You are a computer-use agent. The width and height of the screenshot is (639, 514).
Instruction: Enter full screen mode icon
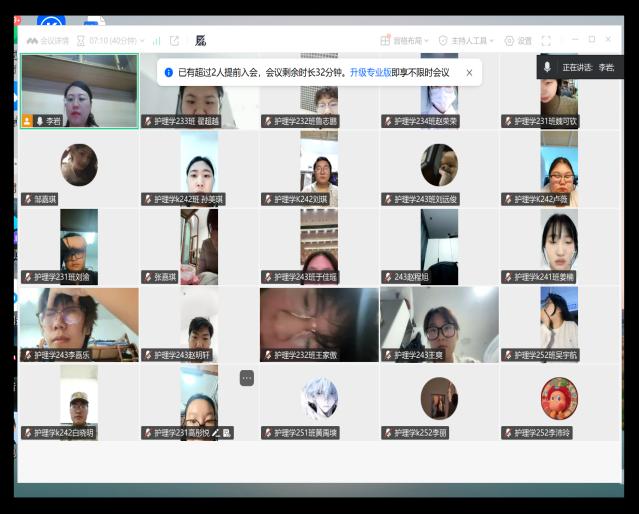click(546, 41)
